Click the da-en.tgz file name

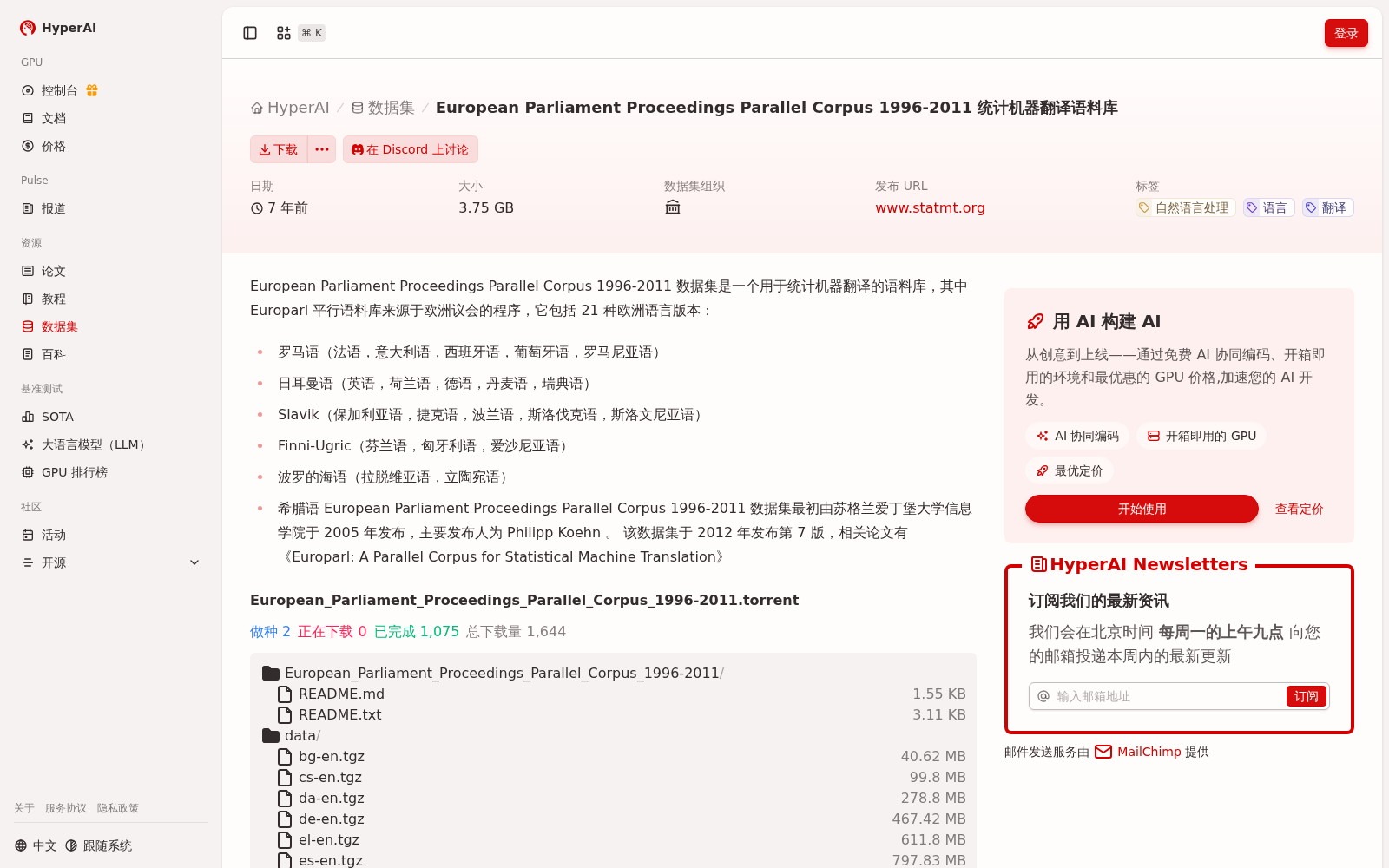(332, 799)
